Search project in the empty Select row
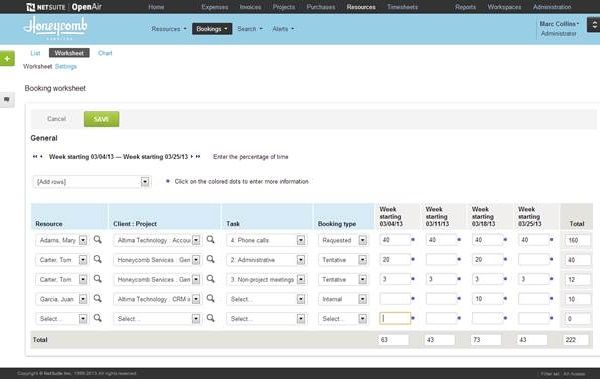 coord(210,318)
